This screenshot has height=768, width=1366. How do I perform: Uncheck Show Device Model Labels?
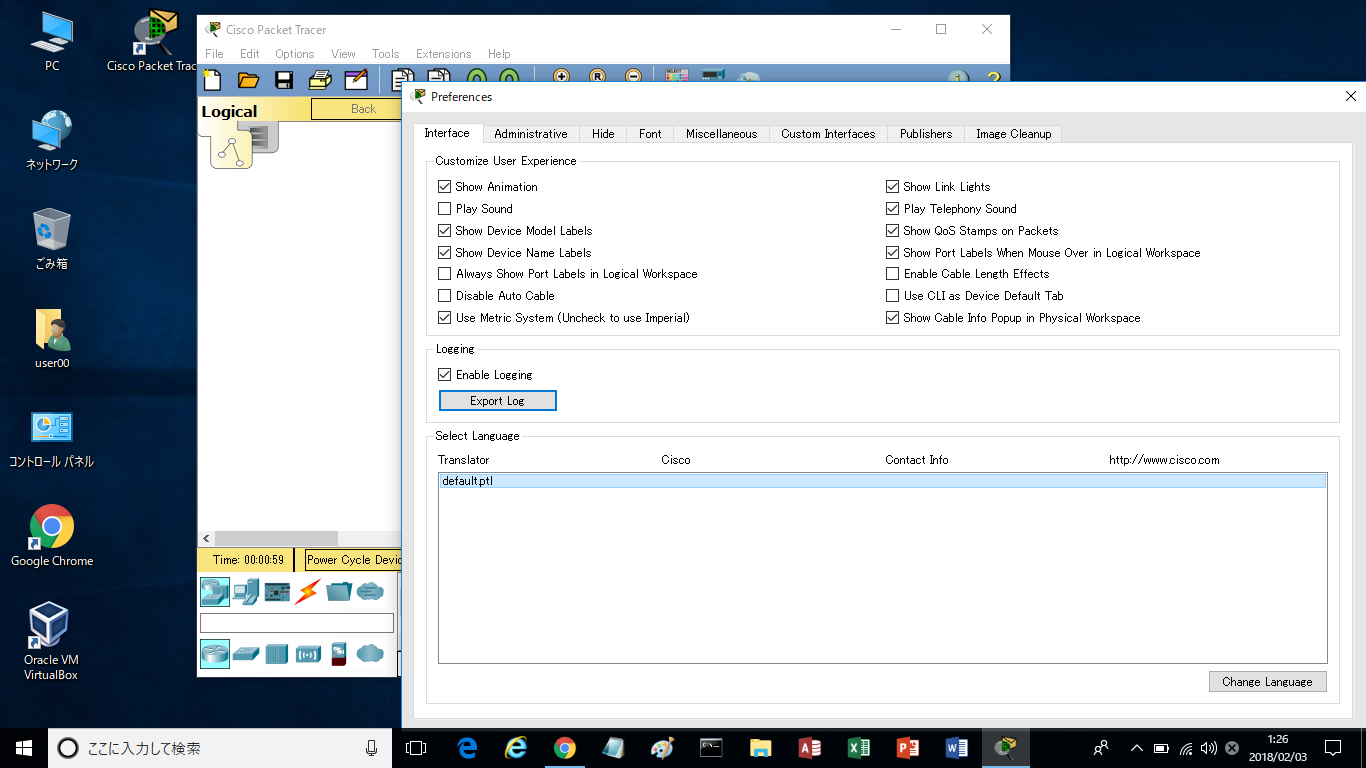pos(444,230)
